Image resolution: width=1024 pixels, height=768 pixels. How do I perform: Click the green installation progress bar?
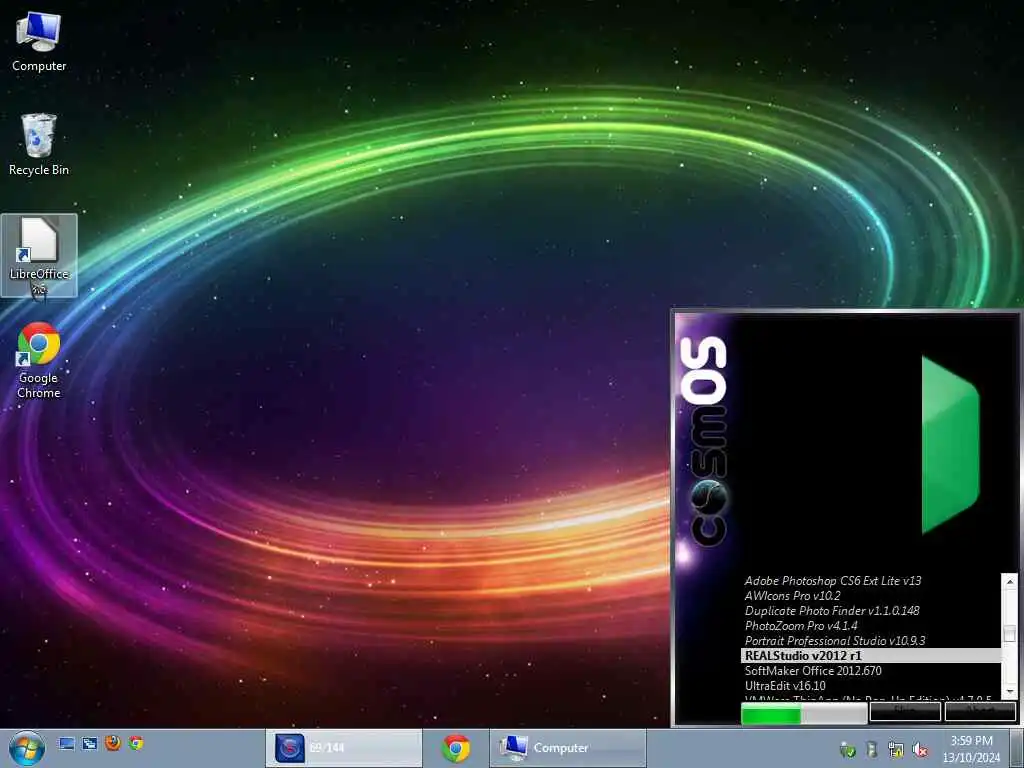pos(804,714)
